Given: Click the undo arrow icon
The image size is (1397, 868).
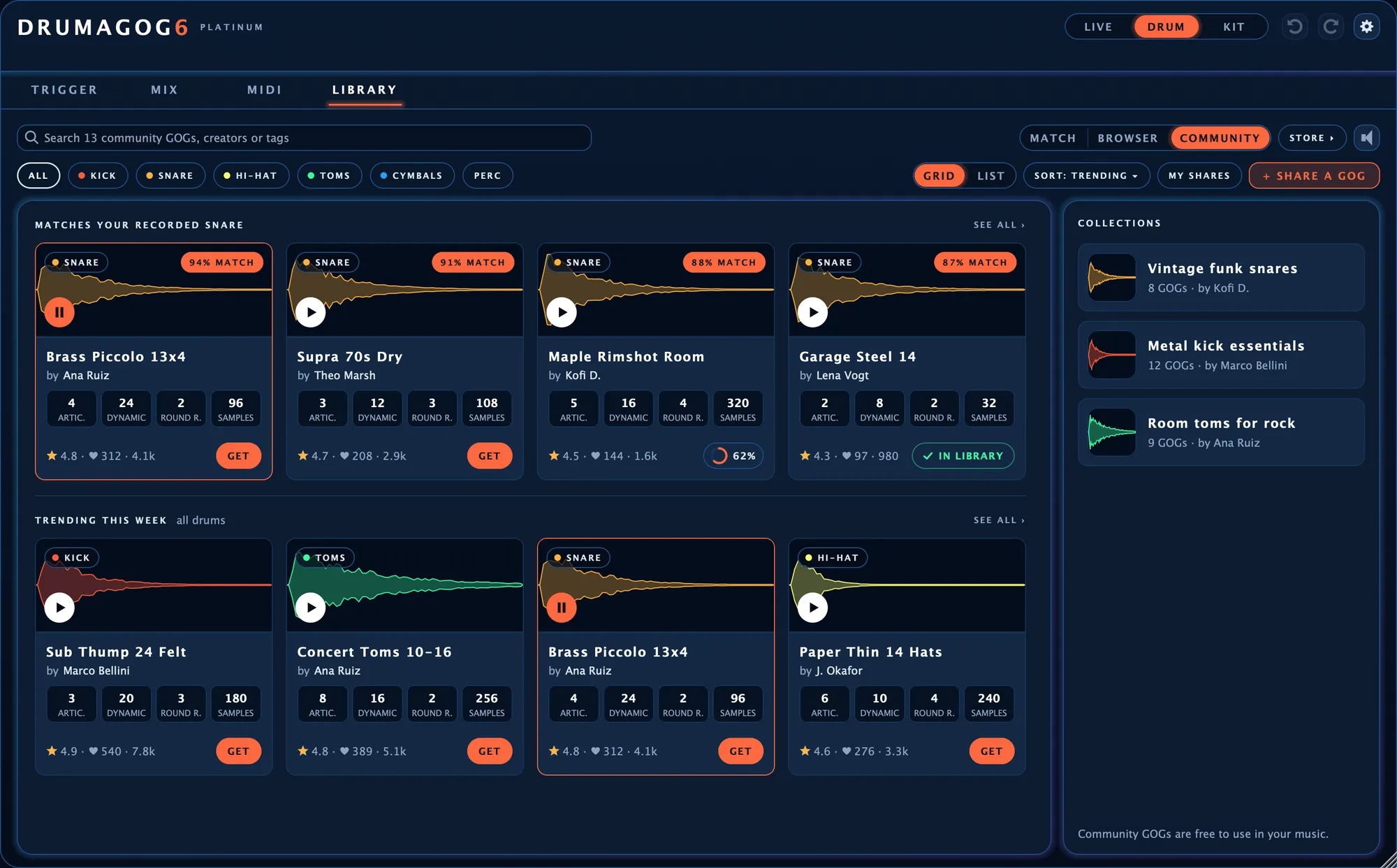Looking at the screenshot, I should click(x=1294, y=27).
